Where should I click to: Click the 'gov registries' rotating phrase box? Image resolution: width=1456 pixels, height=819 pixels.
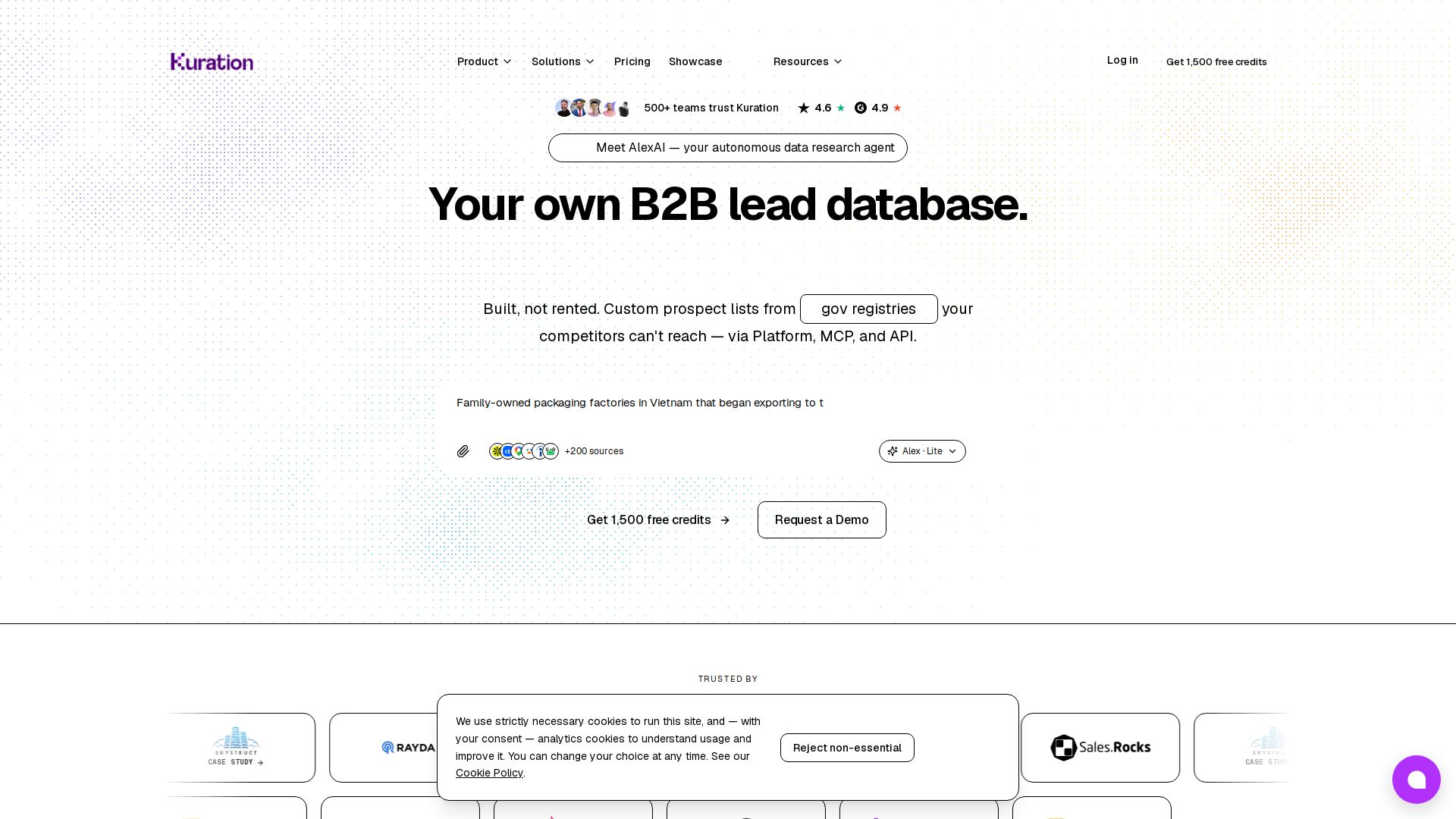click(x=869, y=309)
